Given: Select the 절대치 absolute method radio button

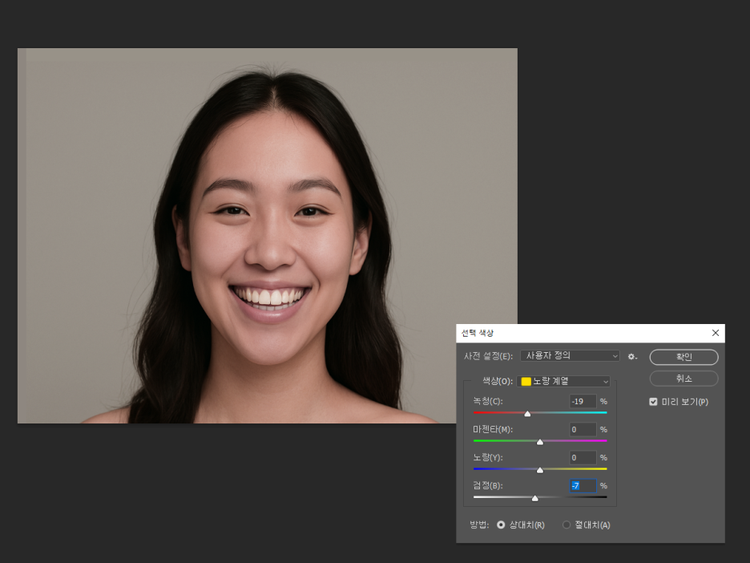Looking at the screenshot, I should (566, 525).
